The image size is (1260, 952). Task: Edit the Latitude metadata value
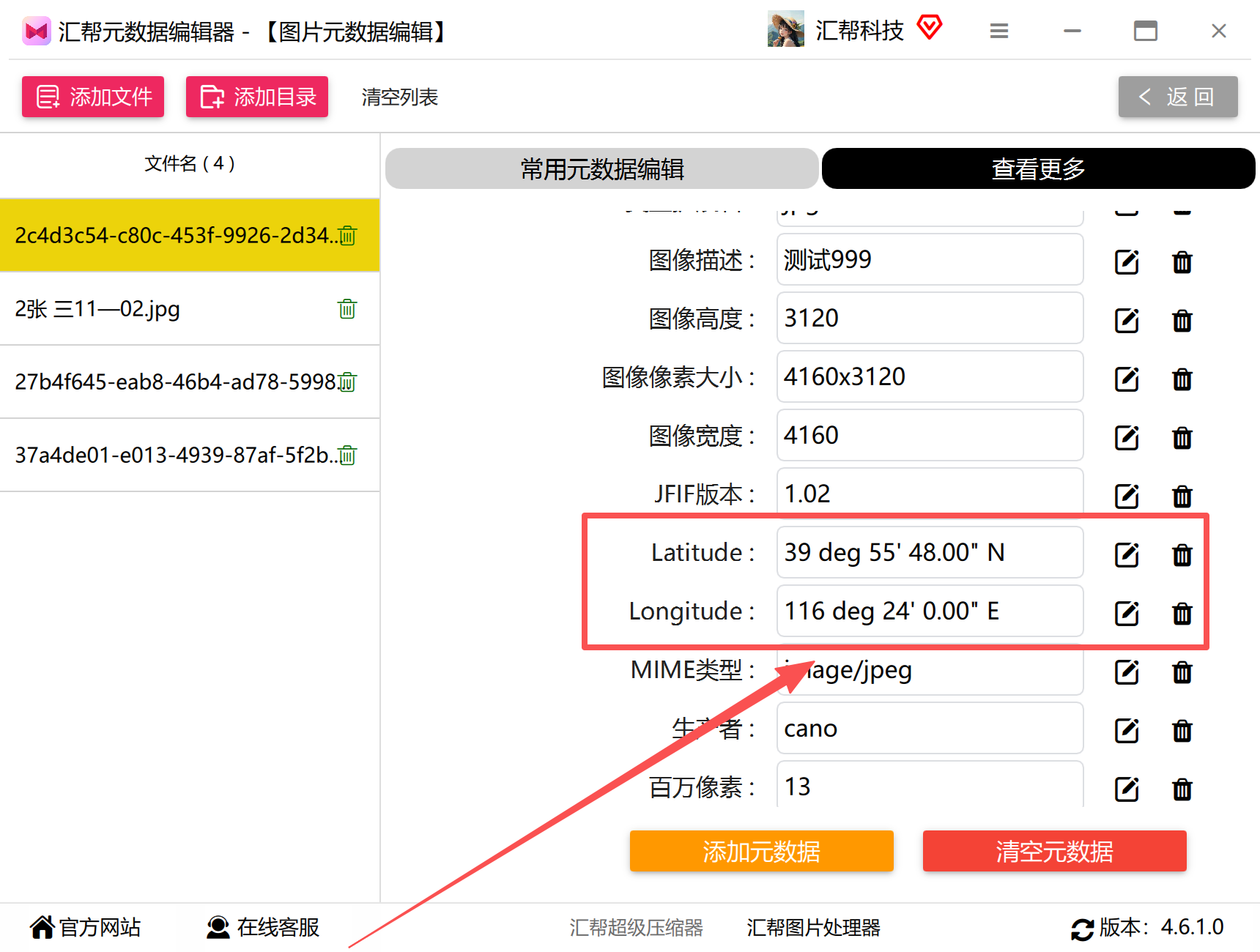[x=1127, y=554]
